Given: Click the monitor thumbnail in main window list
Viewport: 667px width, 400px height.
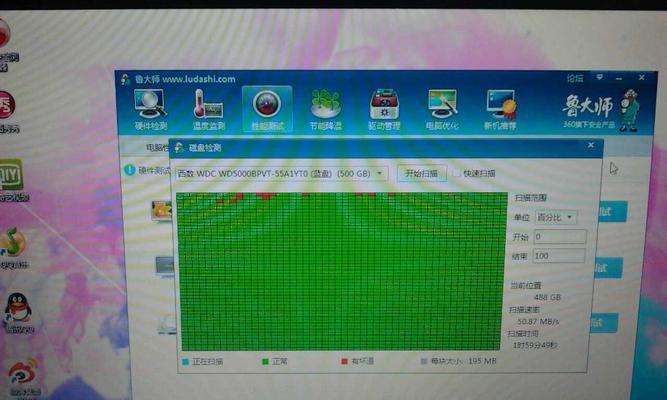Looking at the screenshot, I should (165, 266).
